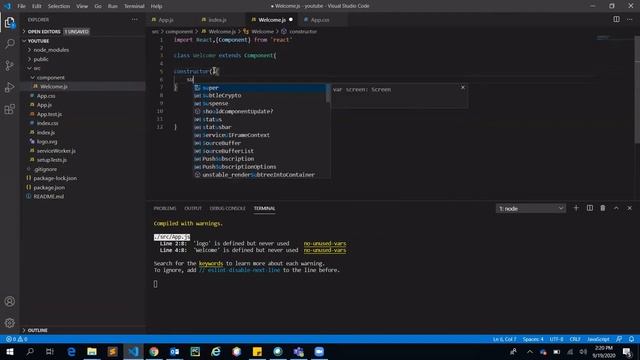Image resolution: width=640 pixels, height=360 pixels.
Task: Collapse the YOUTUBE folder section
Action: (38, 41)
